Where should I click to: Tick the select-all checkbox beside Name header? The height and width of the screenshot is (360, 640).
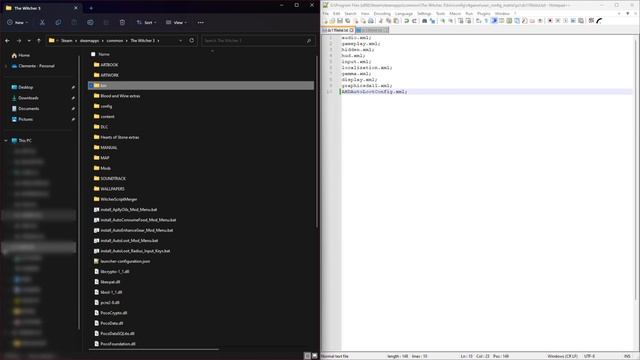(x=93, y=54)
